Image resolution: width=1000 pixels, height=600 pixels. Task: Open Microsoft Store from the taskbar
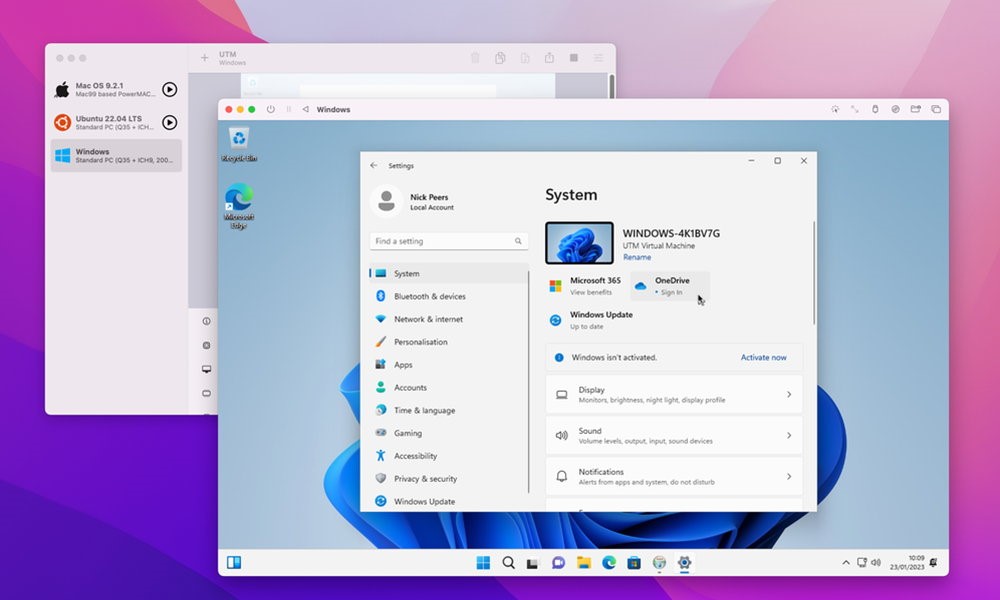(x=634, y=562)
